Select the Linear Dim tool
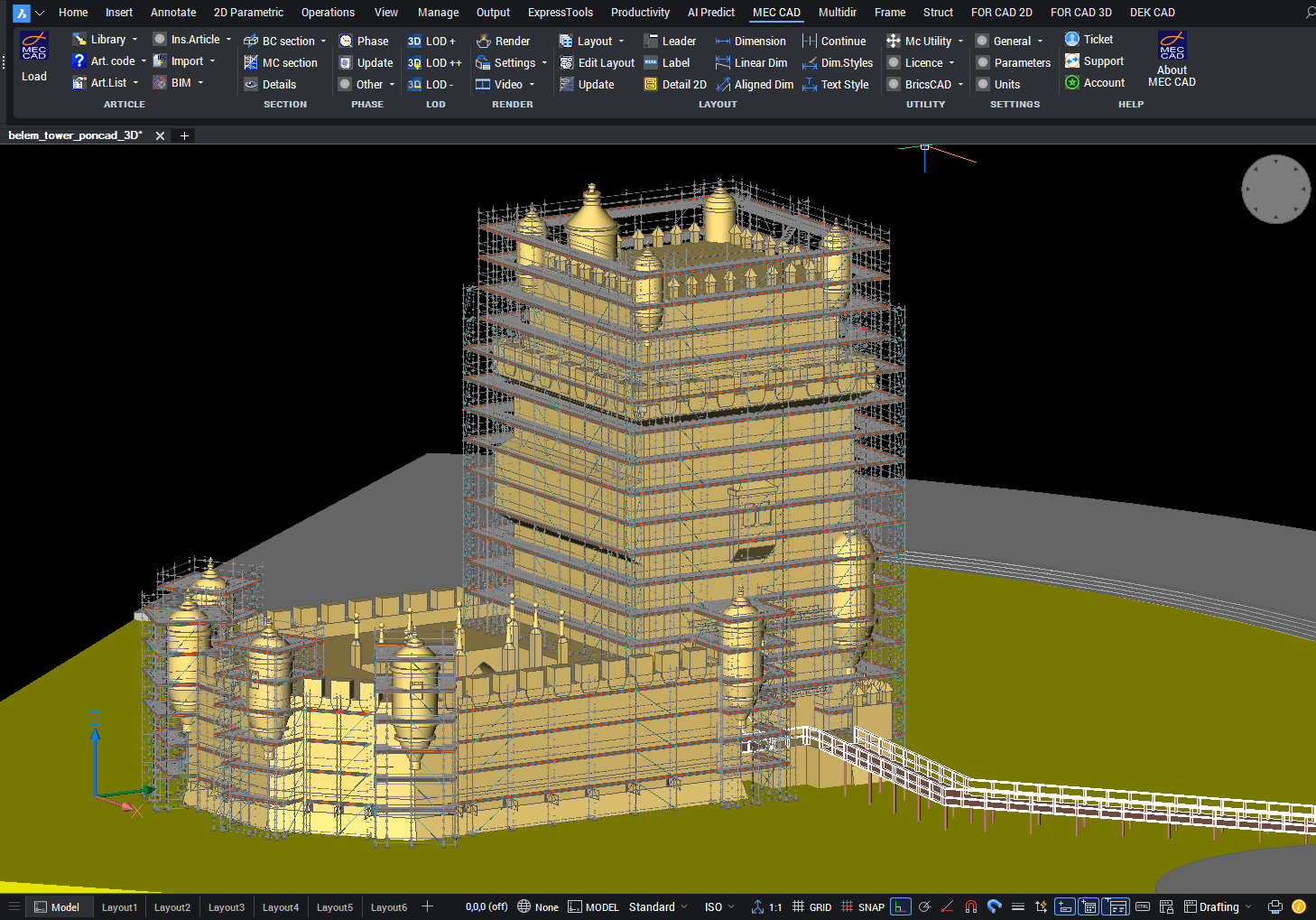1316x920 pixels. click(x=752, y=63)
